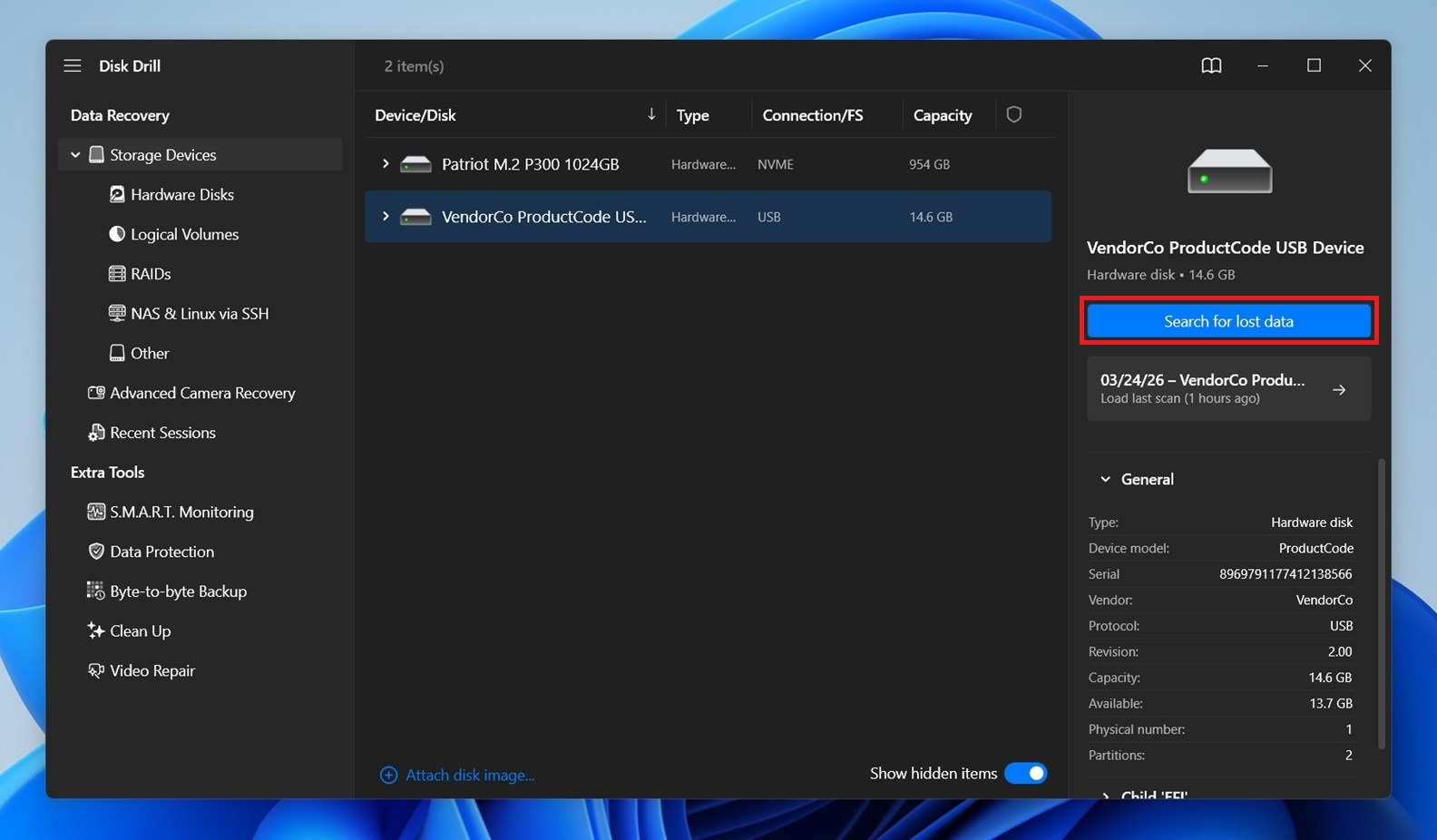Click the Logical Volumes icon
The height and width of the screenshot is (840, 1437).
click(x=117, y=234)
